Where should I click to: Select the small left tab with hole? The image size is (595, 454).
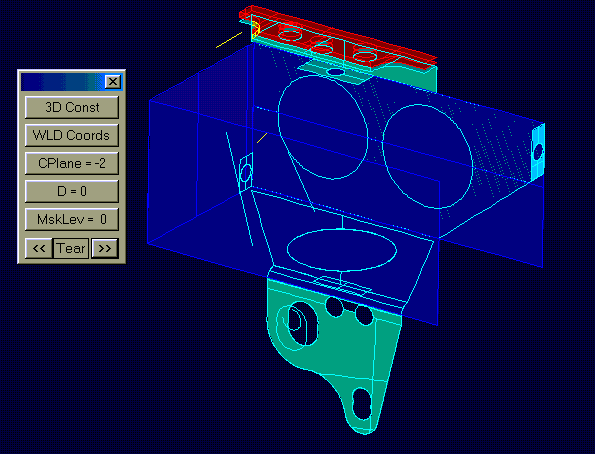(246, 172)
